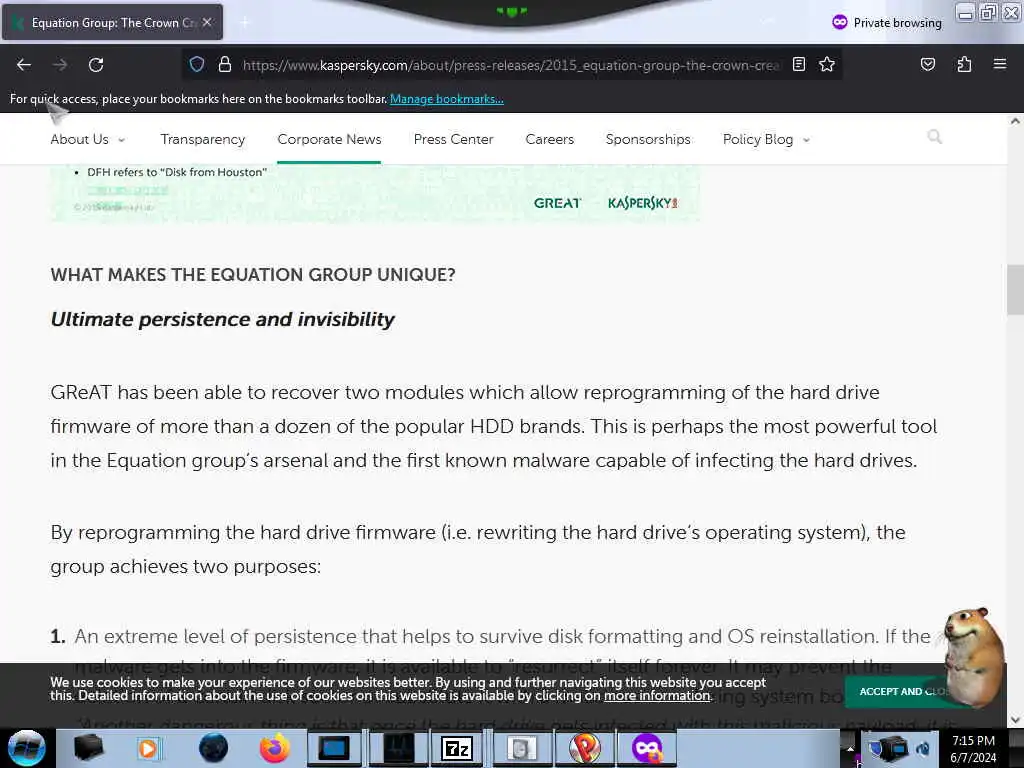Click the volume speaker tray icon
This screenshot has height=768, width=1024.
point(923,748)
